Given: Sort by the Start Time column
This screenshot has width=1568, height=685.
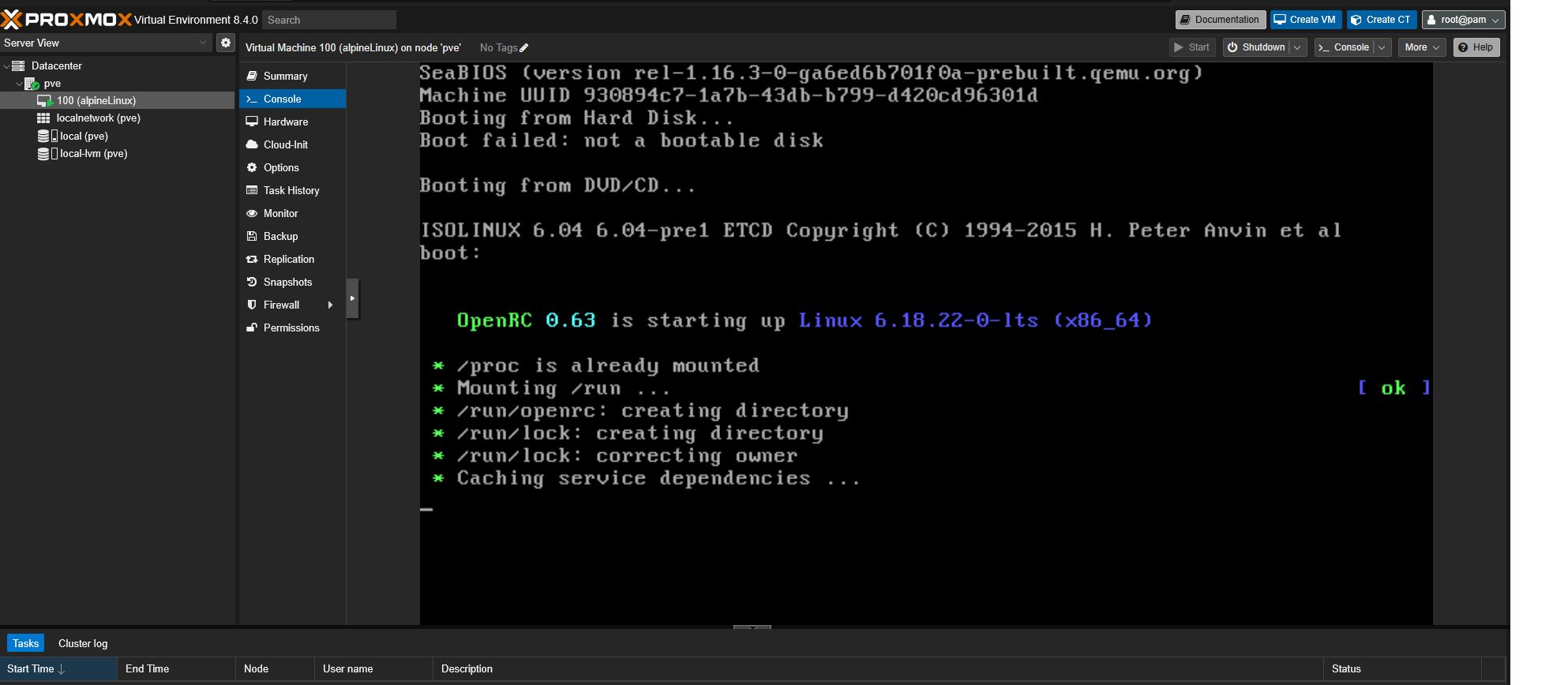Looking at the screenshot, I should pyautogui.click(x=58, y=669).
